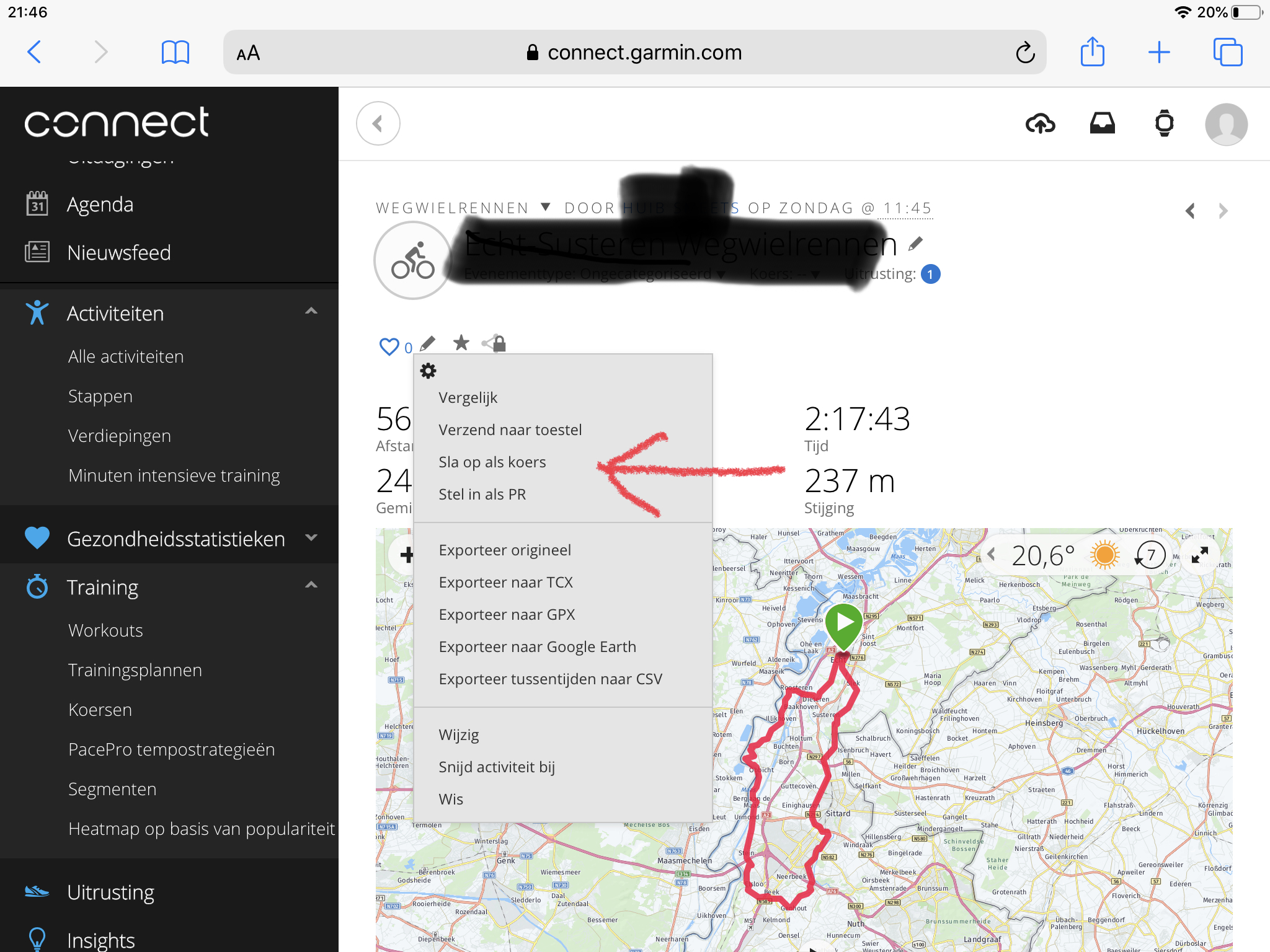Mark activity as favorite with star icon
This screenshot has width=1270, height=952.
[x=461, y=343]
